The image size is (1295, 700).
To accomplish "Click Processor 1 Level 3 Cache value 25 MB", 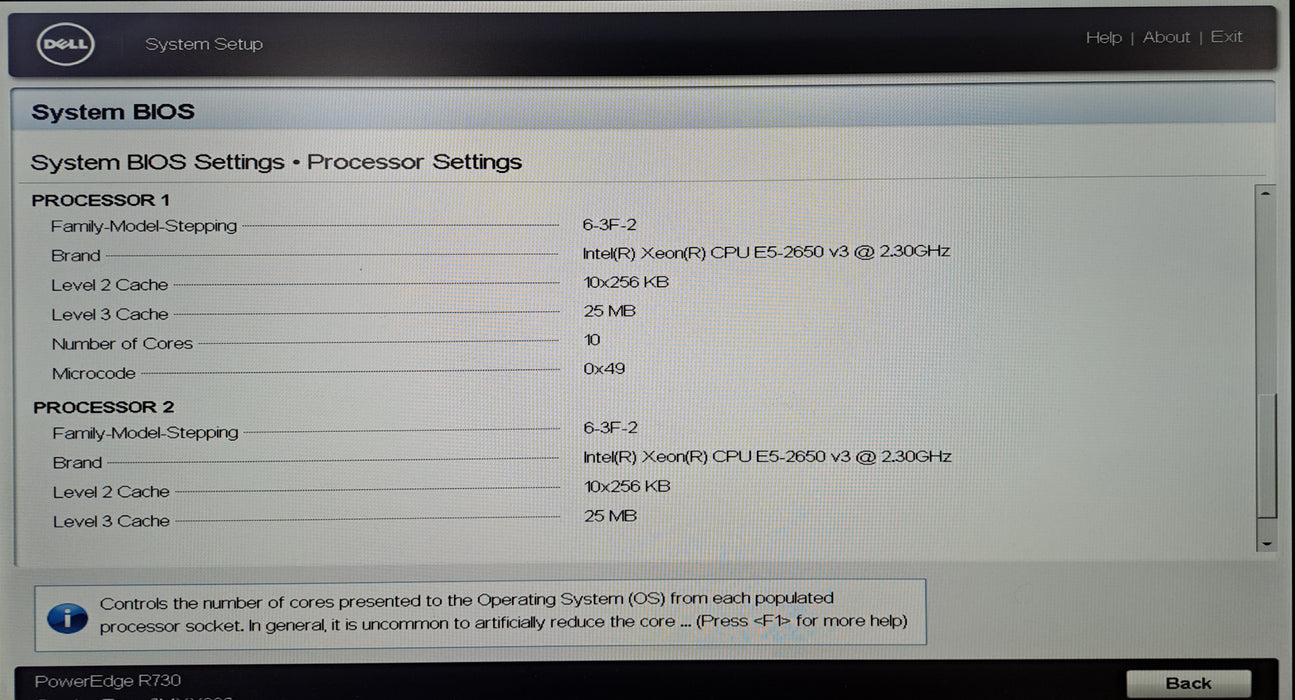I will click(609, 311).
